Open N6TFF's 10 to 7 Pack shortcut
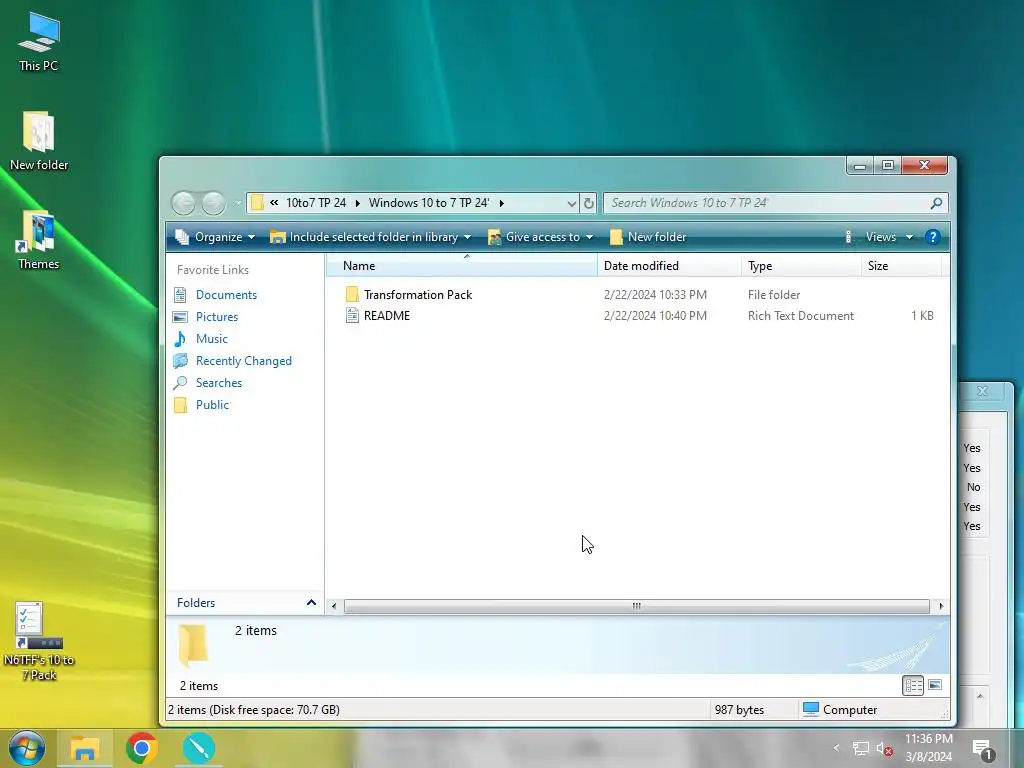This screenshot has width=1024, height=768. tap(39, 641)
